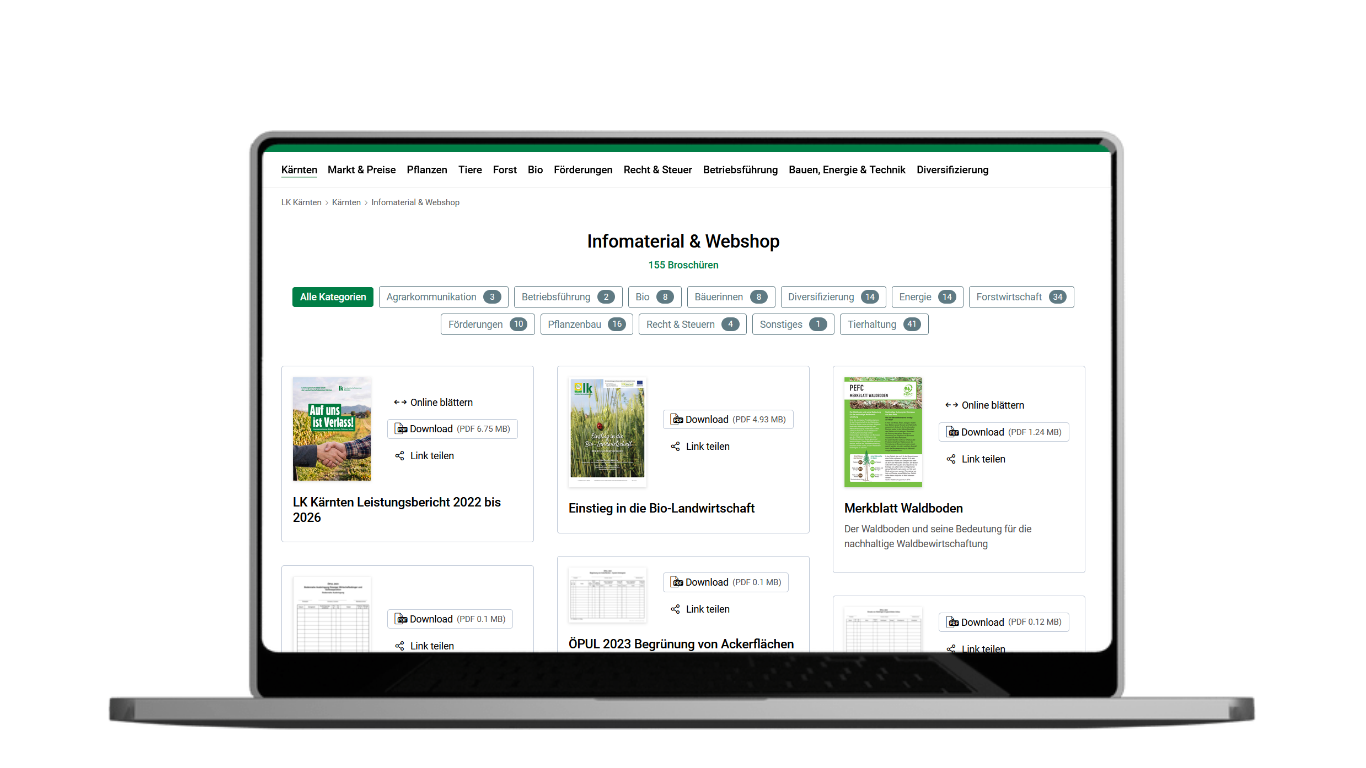The width and height of the screenshot is (1366, 768).
Task: Click the 'Infomaterial & Webshop' page heading
Action: click(683, 242)
